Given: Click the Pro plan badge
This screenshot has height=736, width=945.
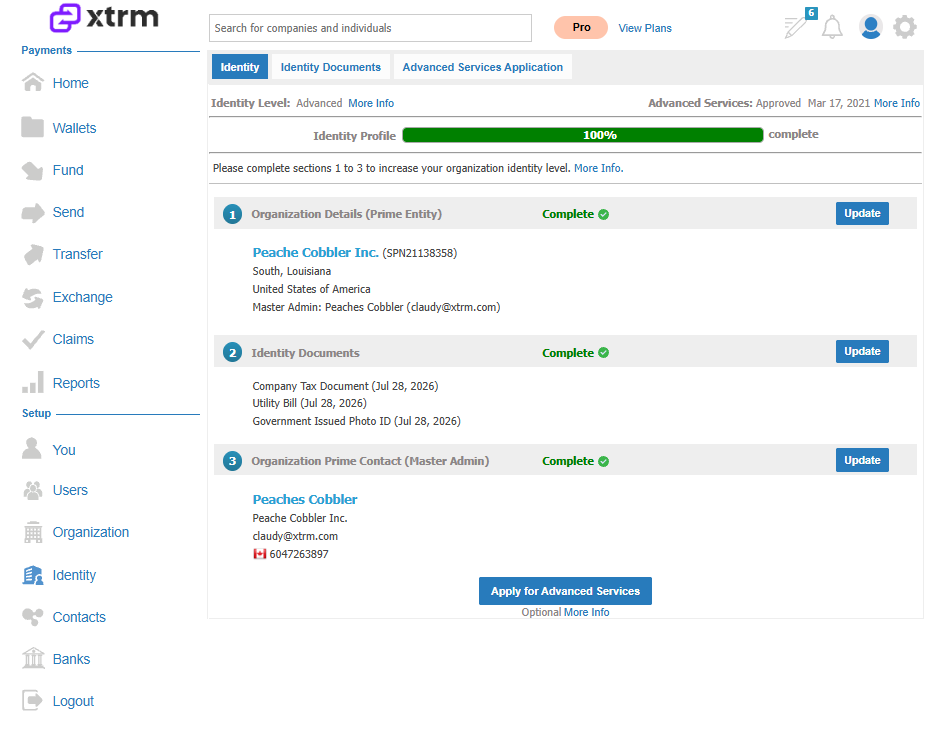Looking at the screenshot, I should [x=581, y=28].
